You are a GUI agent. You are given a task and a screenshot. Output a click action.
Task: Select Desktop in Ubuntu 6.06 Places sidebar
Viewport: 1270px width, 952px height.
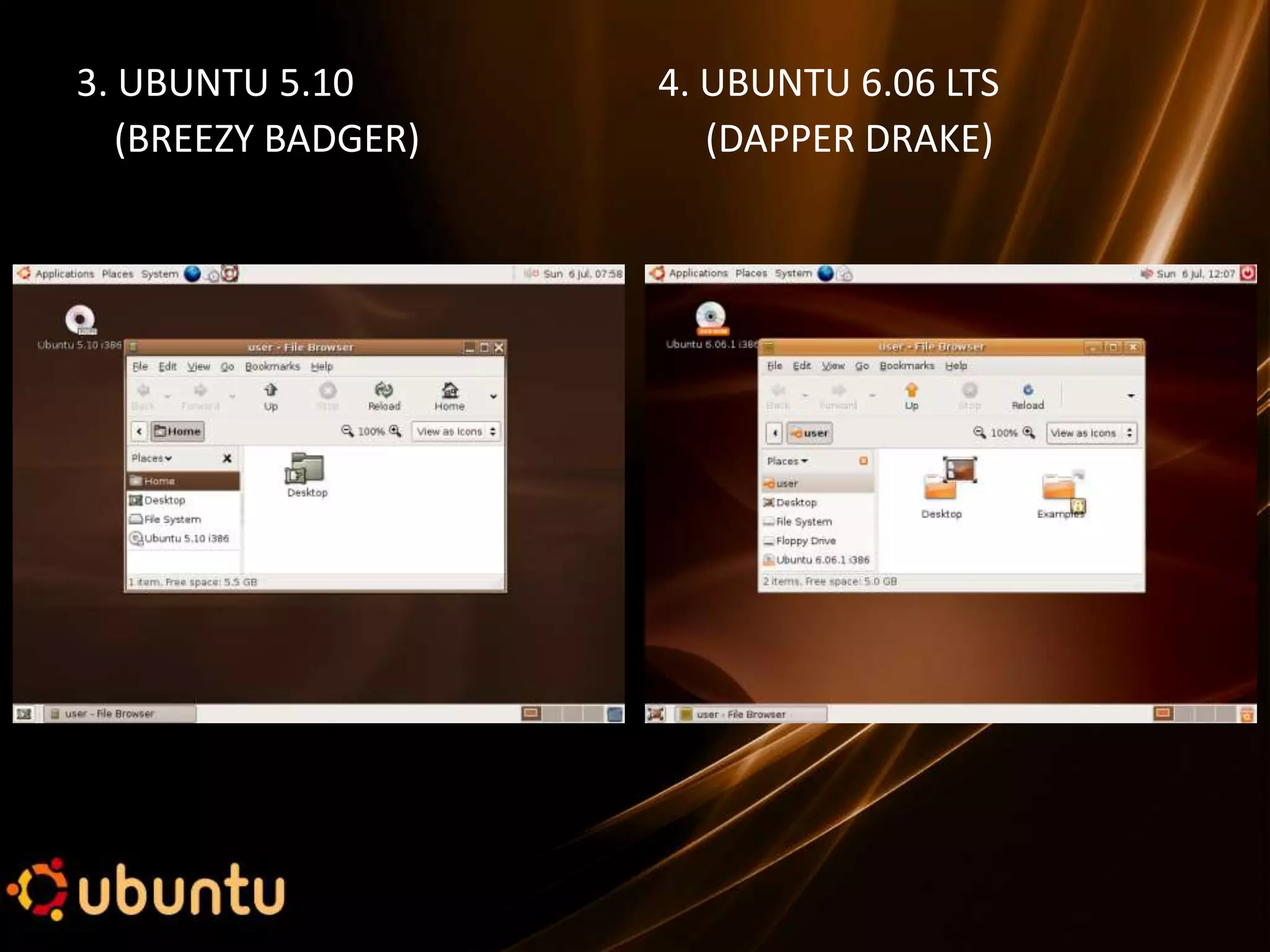pyautogui.click(x=818, y=503)
